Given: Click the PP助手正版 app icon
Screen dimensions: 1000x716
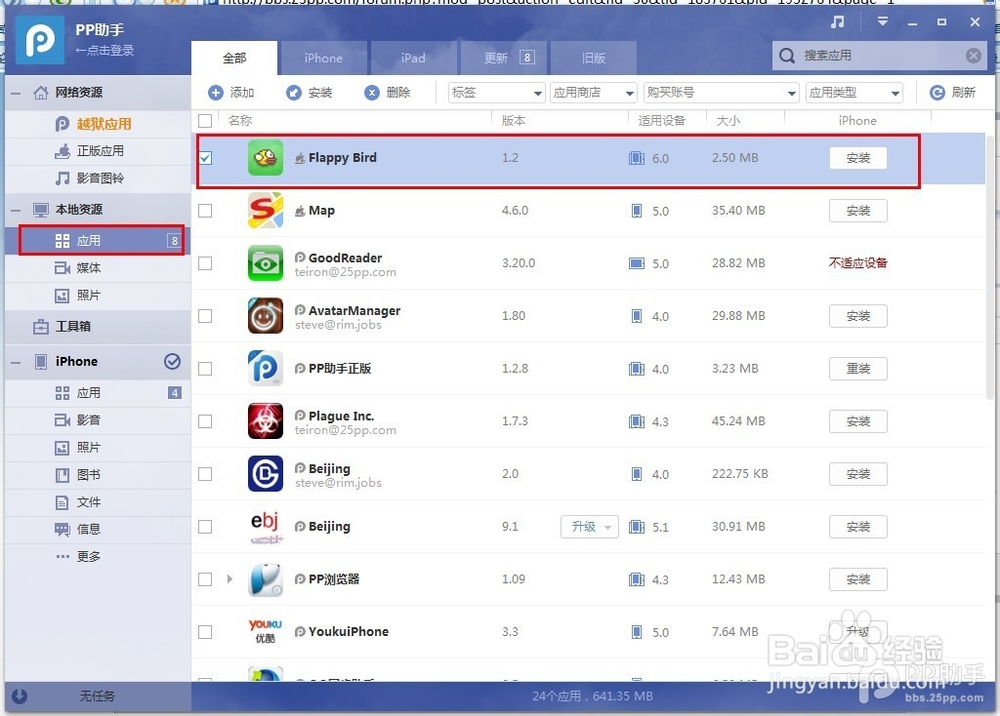Looking at the screenshot, I should click(265, 368).
